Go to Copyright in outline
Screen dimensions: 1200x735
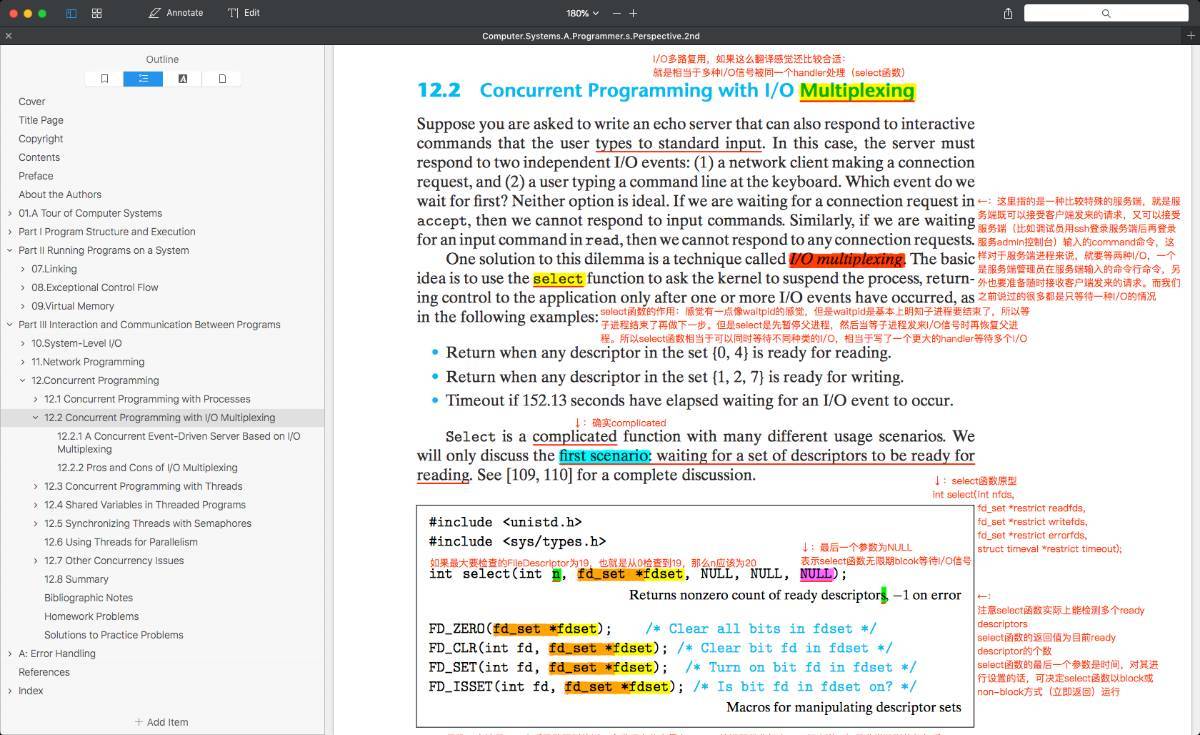coord(41,139)
